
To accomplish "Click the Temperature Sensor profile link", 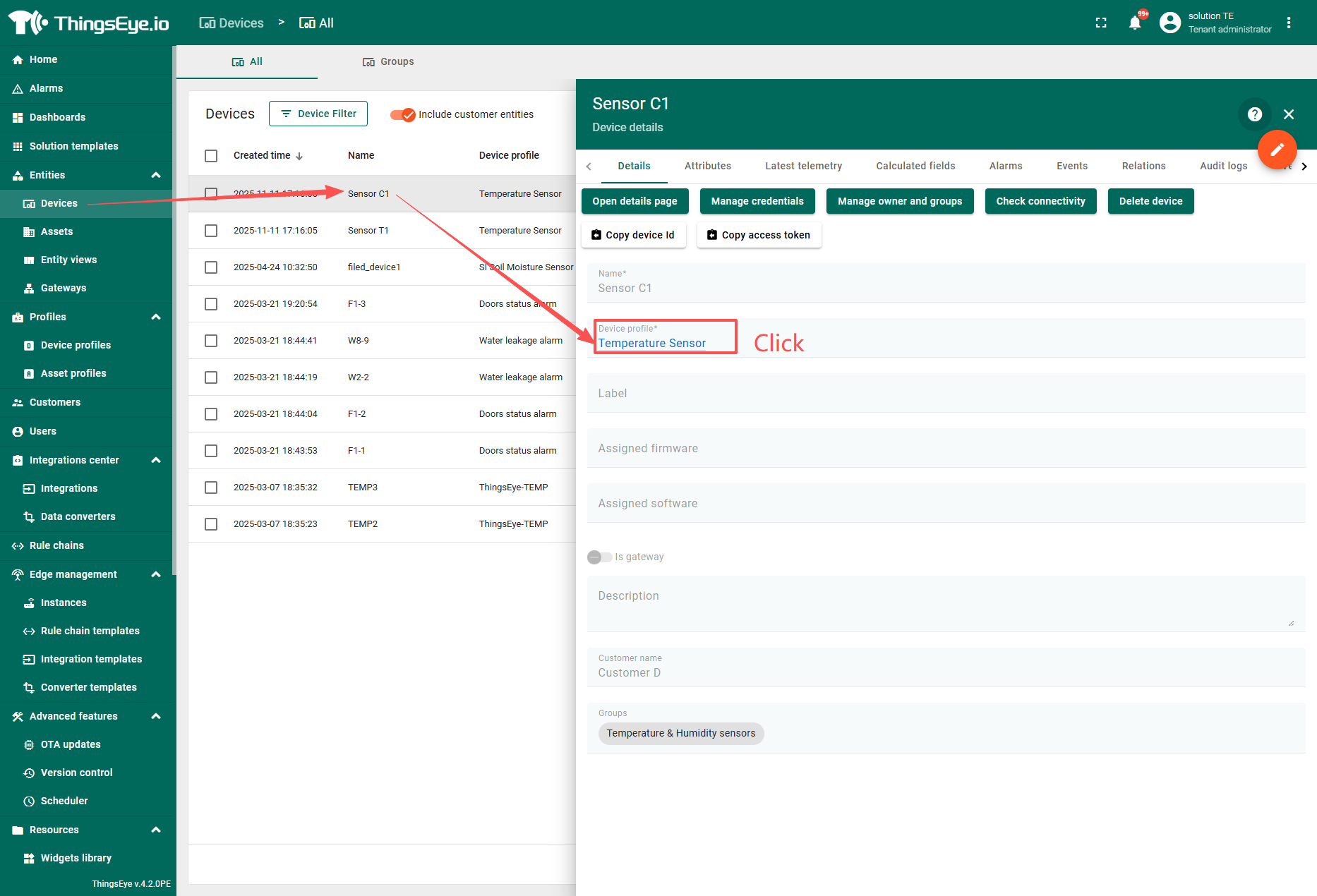I will tap(651, 344).
